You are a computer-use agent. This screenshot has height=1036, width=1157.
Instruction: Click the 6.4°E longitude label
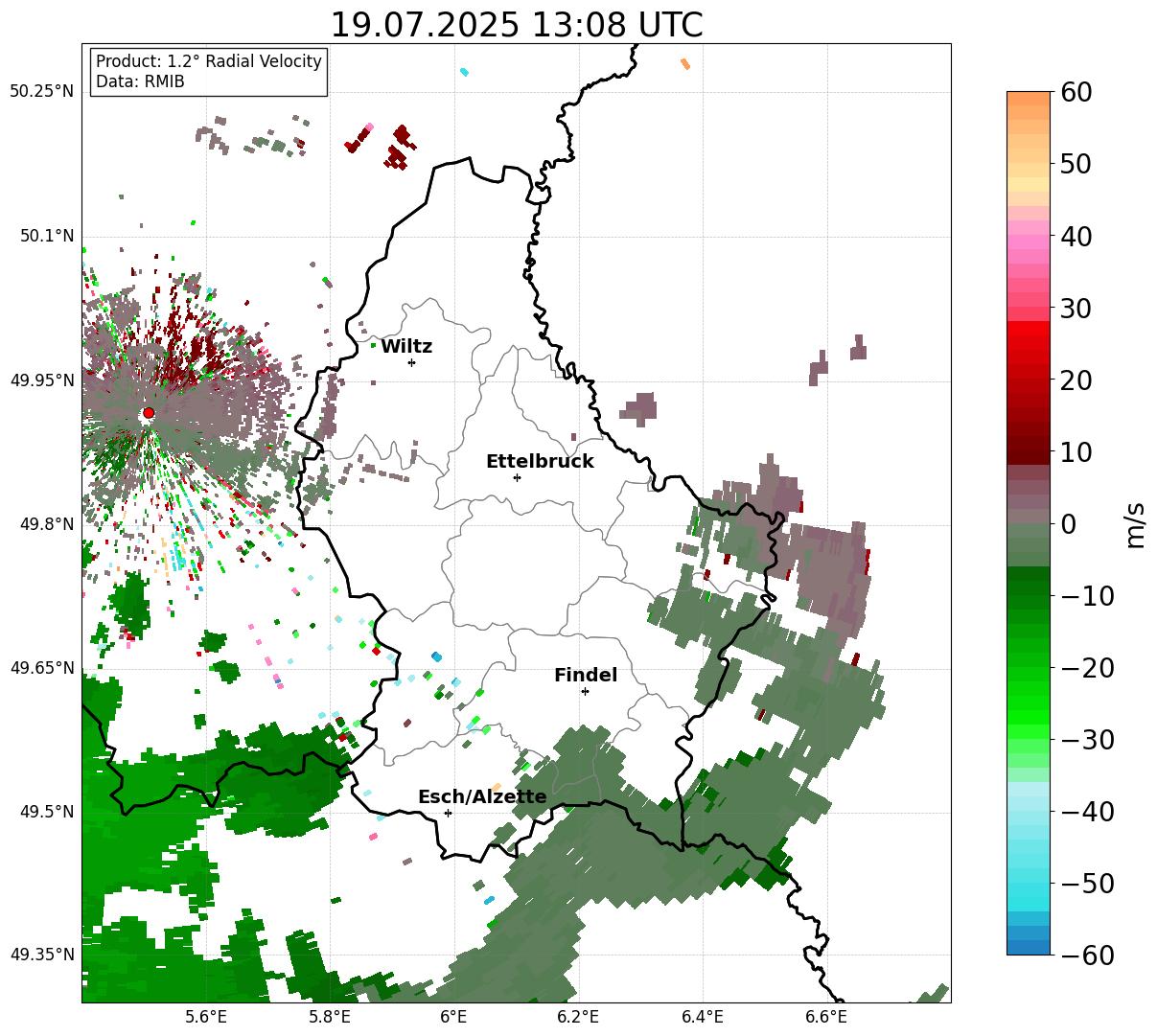pyautogui.click(x=702, y=1018)
